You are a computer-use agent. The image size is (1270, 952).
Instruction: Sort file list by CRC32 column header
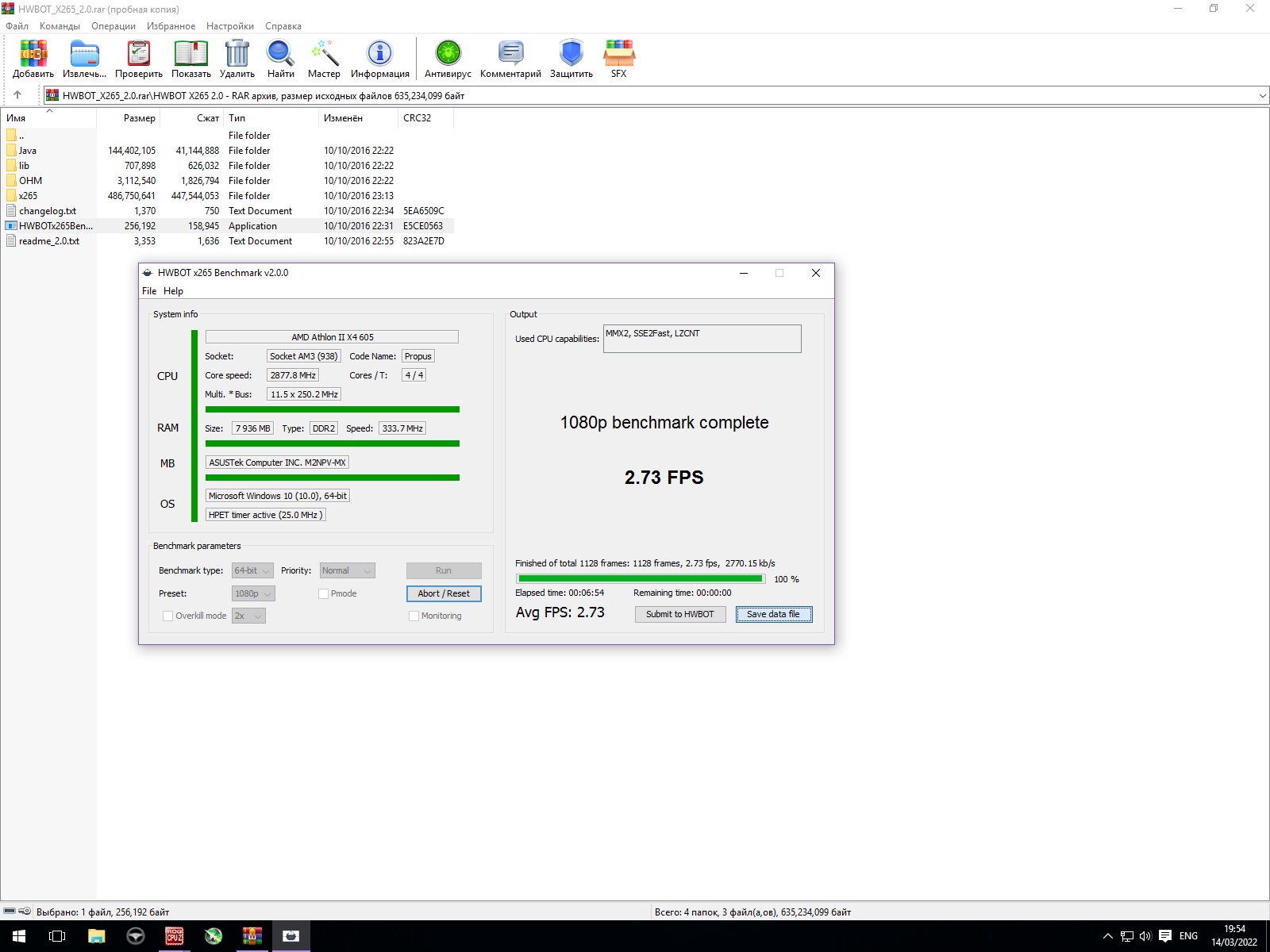pos(425,118)
